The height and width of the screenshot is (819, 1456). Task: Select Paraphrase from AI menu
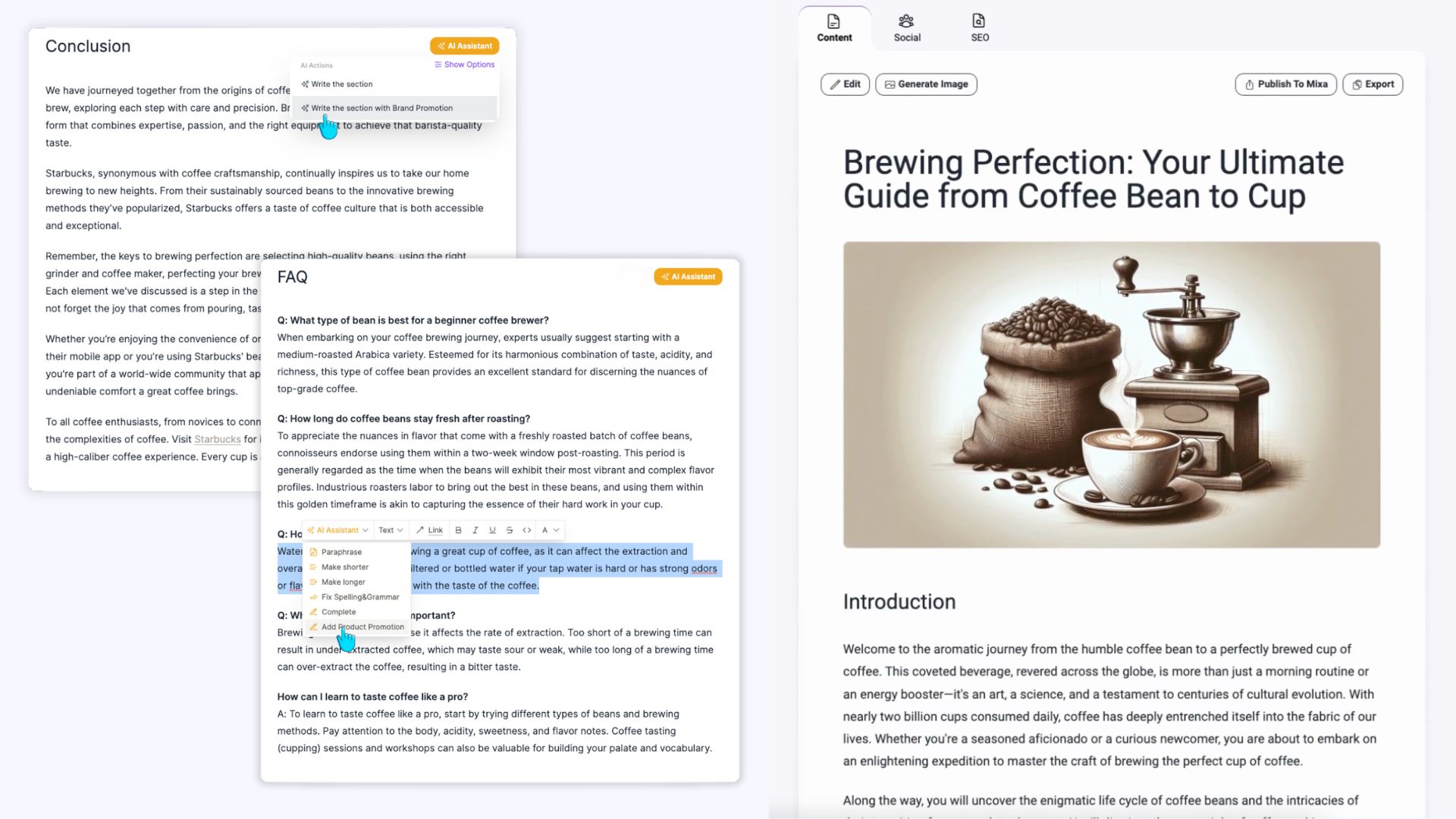click(x=341, y=552)
